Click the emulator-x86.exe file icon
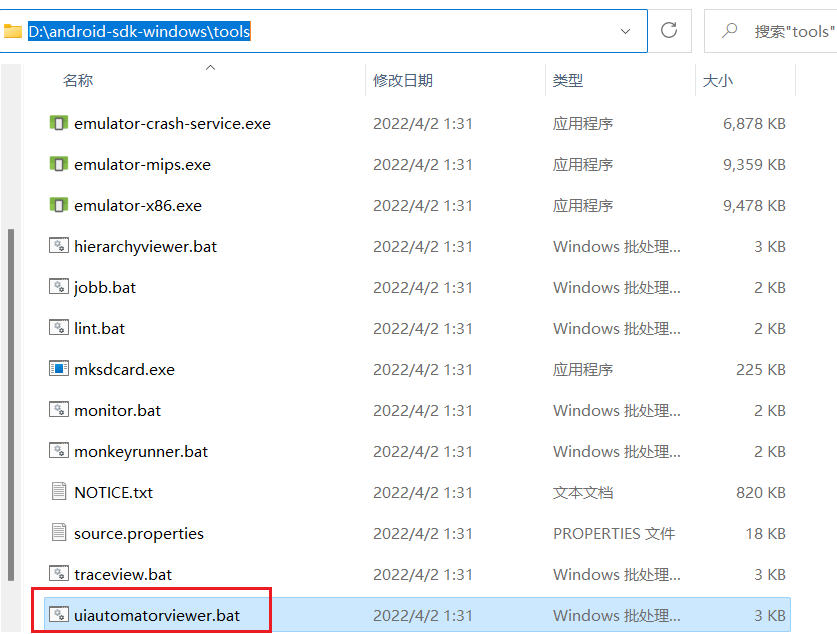 (x=59, y=205)
